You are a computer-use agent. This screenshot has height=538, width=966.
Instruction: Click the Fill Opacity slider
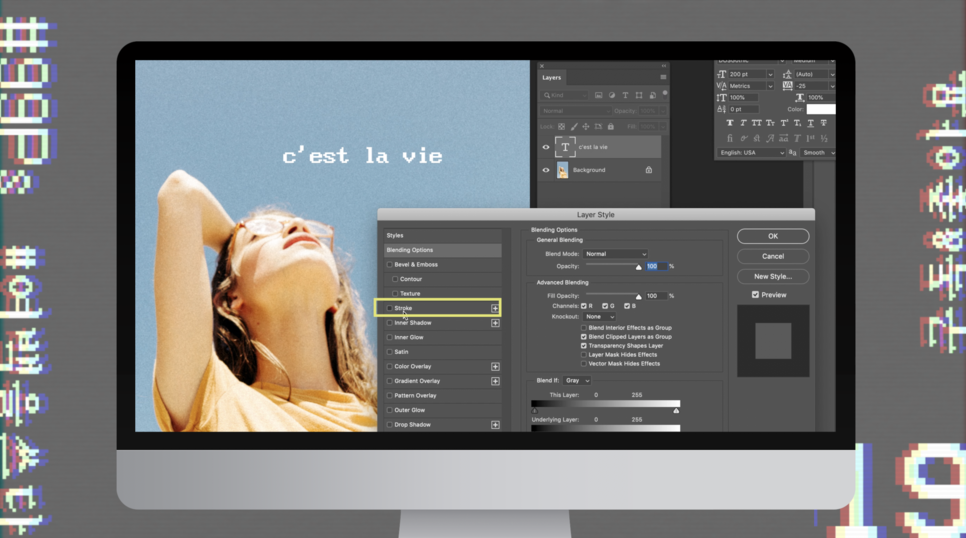(x=613, y=296)
